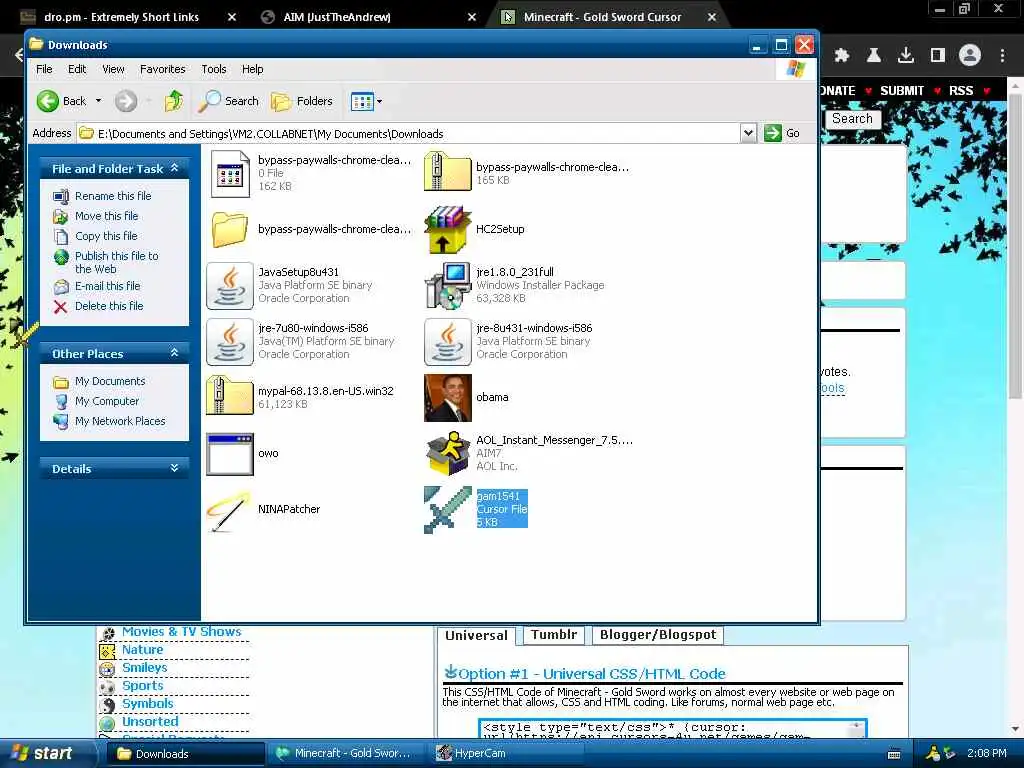Select the NINAPatcher icon
Image resolution: width=1024 pixels, height=768 pixels.
pyautogui.click(x=229, y=511)
